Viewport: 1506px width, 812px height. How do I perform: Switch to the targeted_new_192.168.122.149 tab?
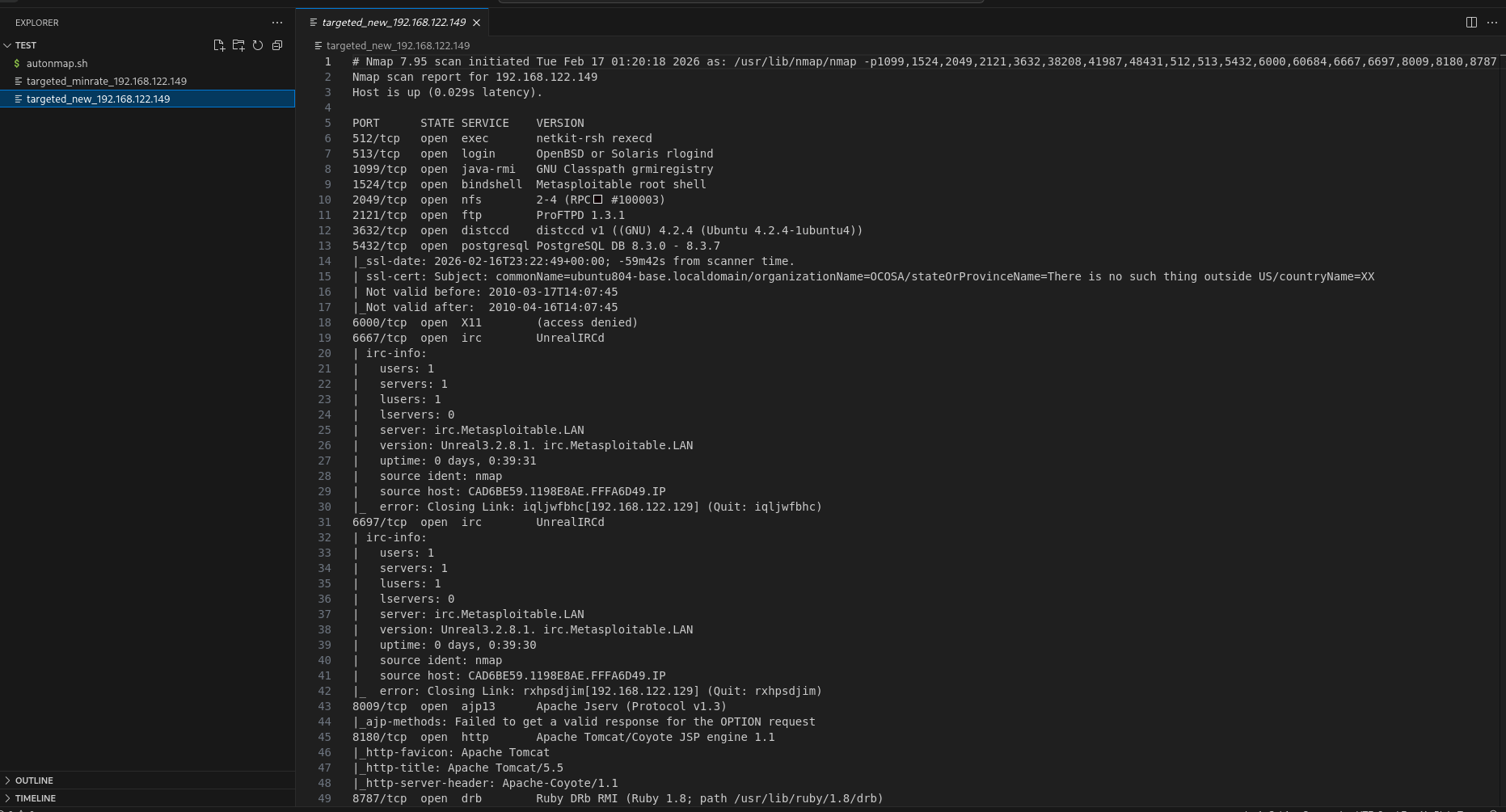tap(394, 23)
